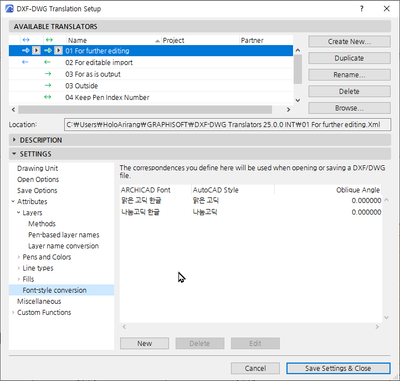Click translator list horizontal scrollbar thumb

(145, 110)
